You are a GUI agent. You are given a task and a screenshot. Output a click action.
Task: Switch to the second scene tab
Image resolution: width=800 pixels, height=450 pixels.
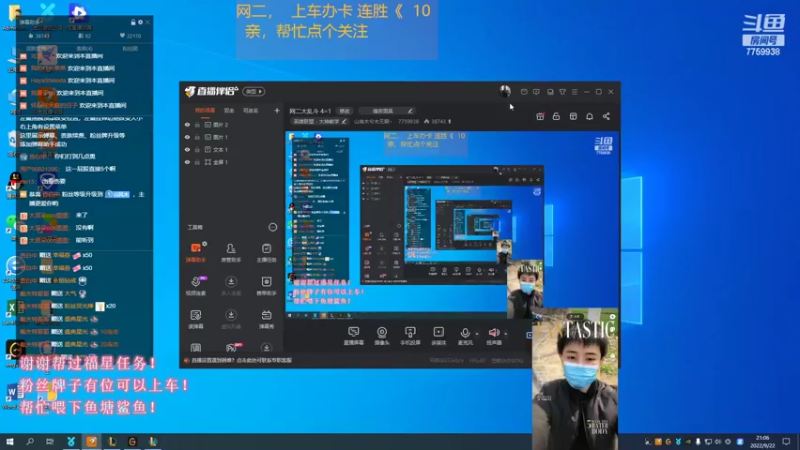pyautogui.click(x=229, y=111)
